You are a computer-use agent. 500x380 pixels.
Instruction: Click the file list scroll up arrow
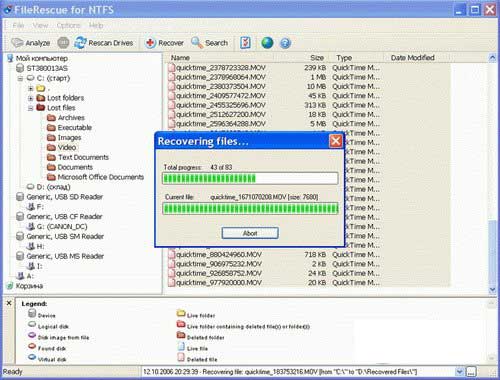[x=492, y=58]
